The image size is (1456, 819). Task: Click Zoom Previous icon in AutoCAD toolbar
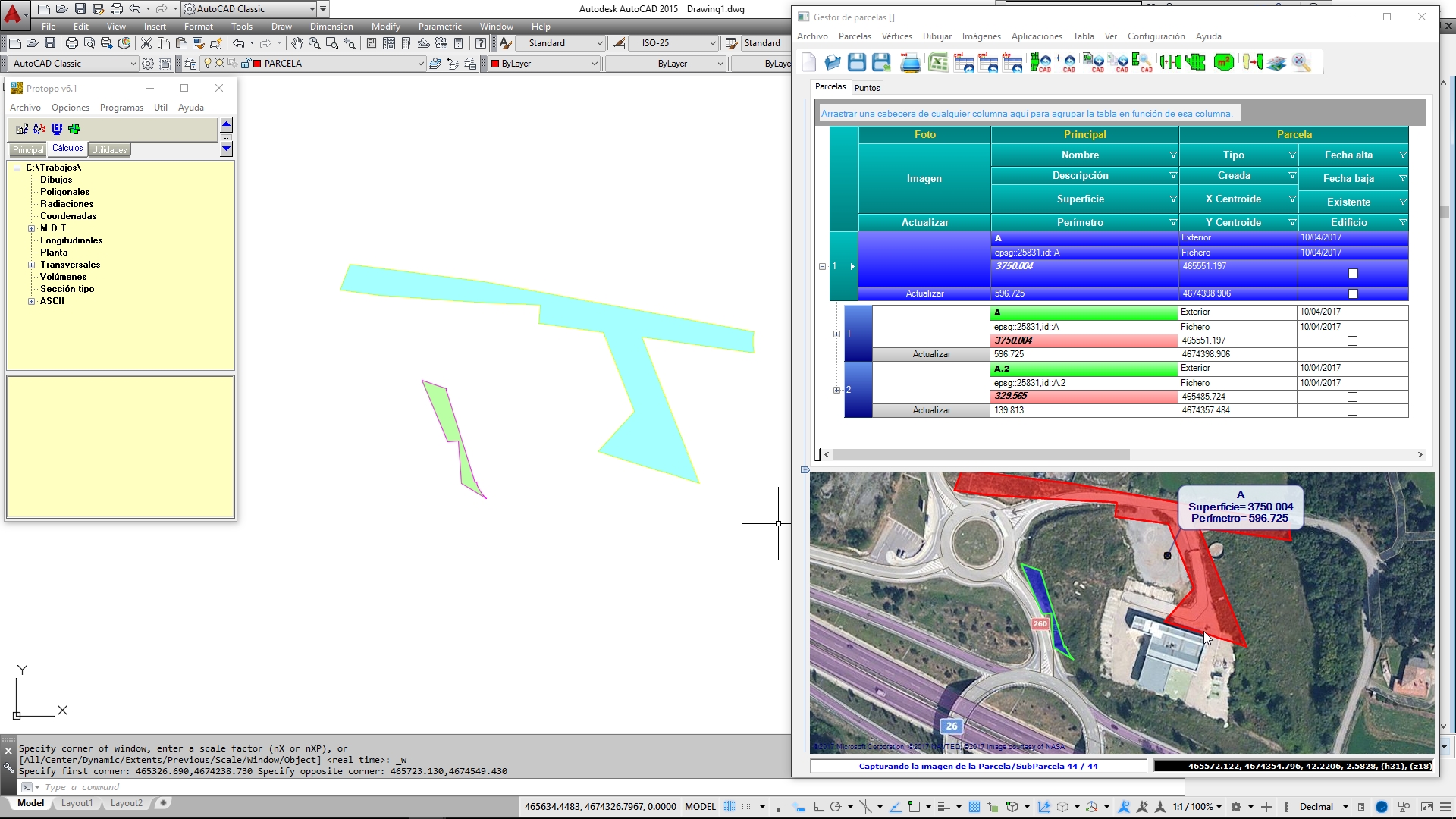point(350,43)
